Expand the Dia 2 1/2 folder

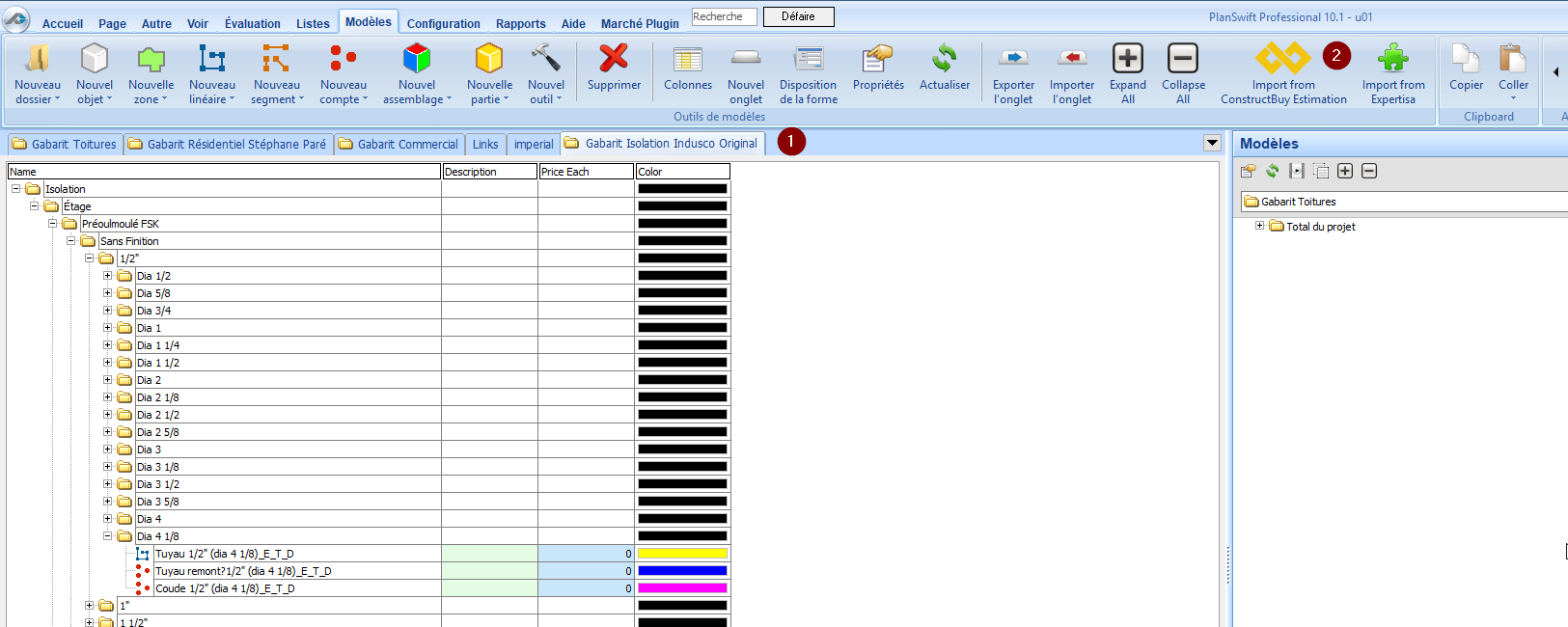[x=108, y=415]
